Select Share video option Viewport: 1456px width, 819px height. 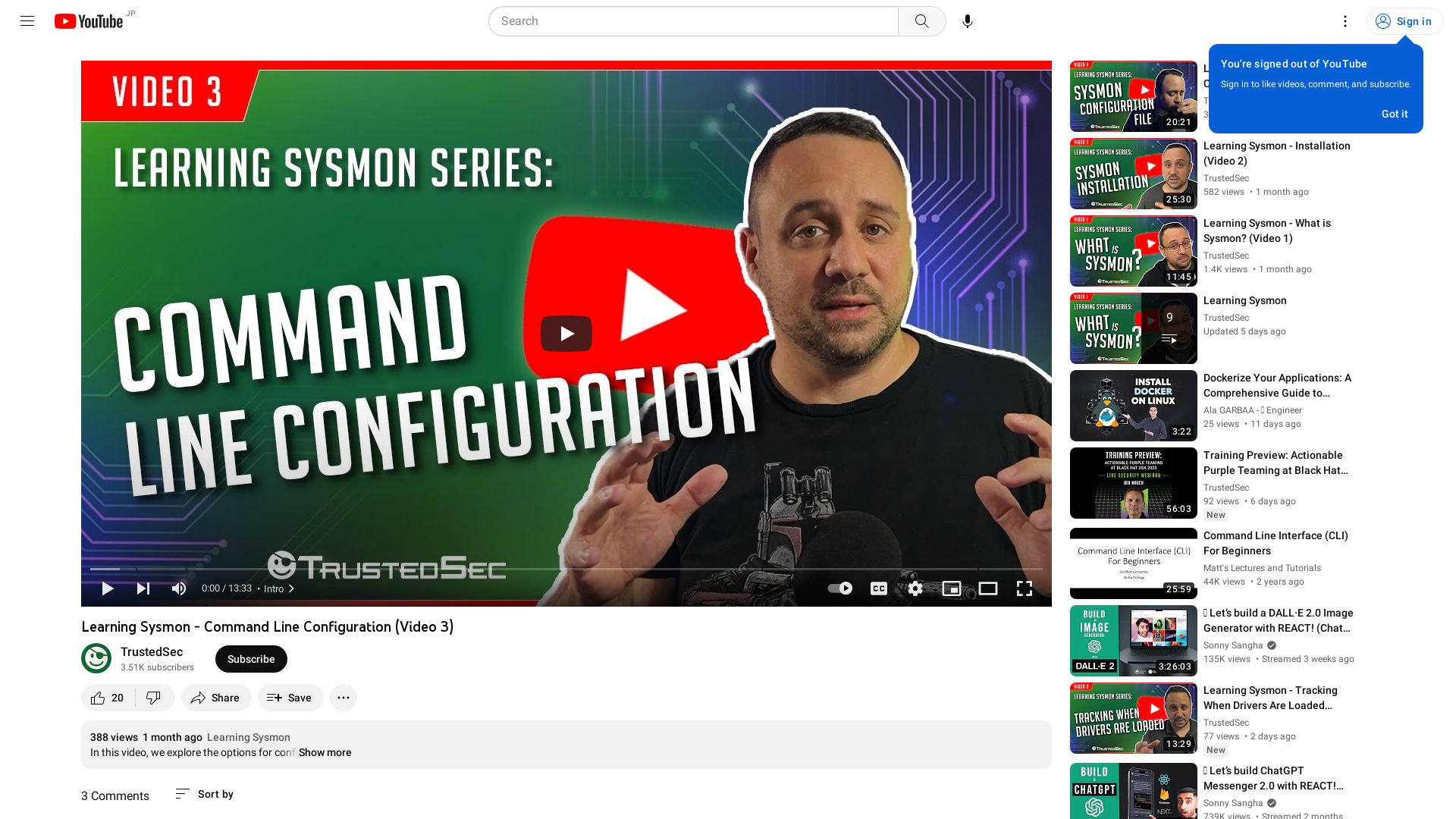216,697
